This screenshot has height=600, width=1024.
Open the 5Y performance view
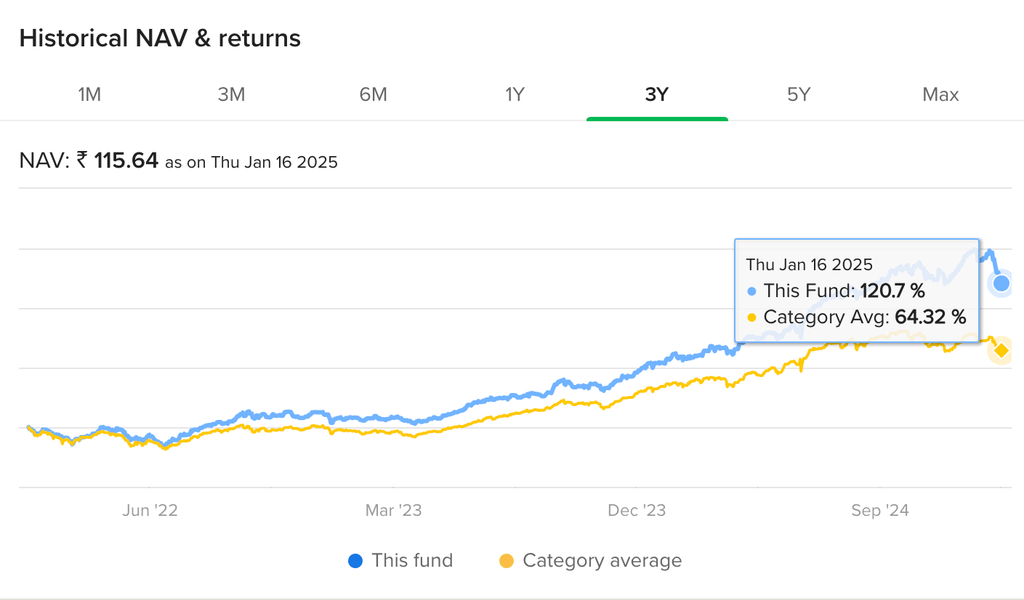click(798, 94)
